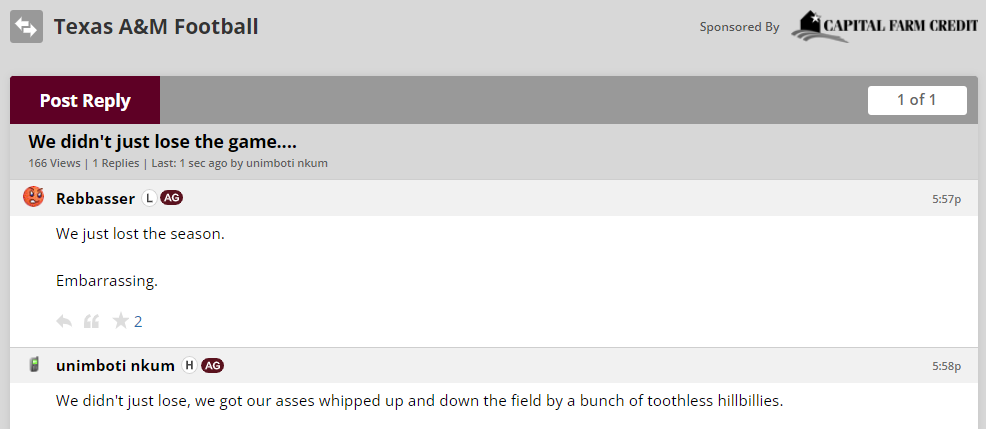
Task: Click the L badge next to Rebbasser
Action: tap(149, 198)
